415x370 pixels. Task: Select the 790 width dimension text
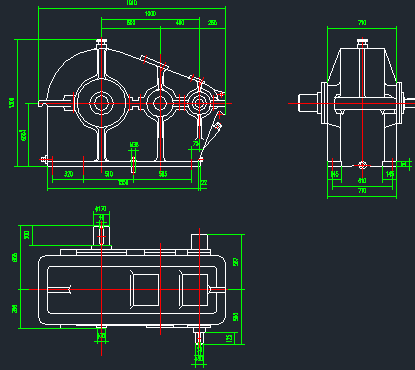(x=362, y=23)
